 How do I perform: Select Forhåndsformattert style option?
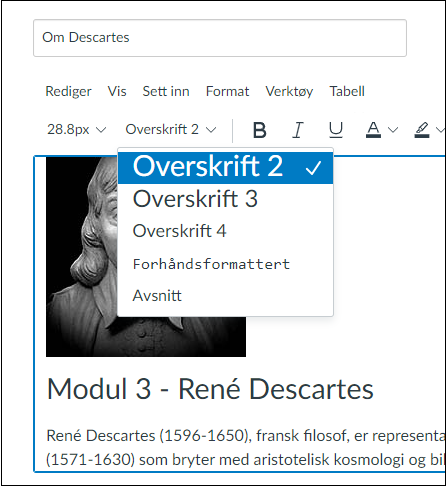226,264
